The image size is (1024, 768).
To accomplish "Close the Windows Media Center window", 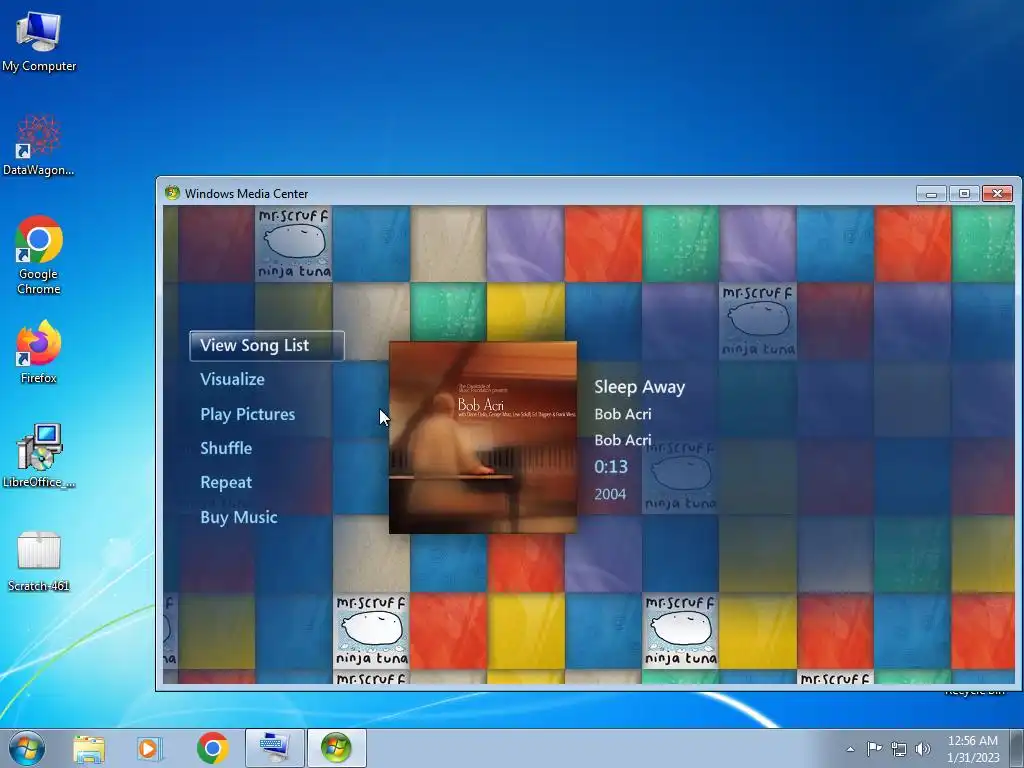I will pyautogui.click(x=997, y=193).
